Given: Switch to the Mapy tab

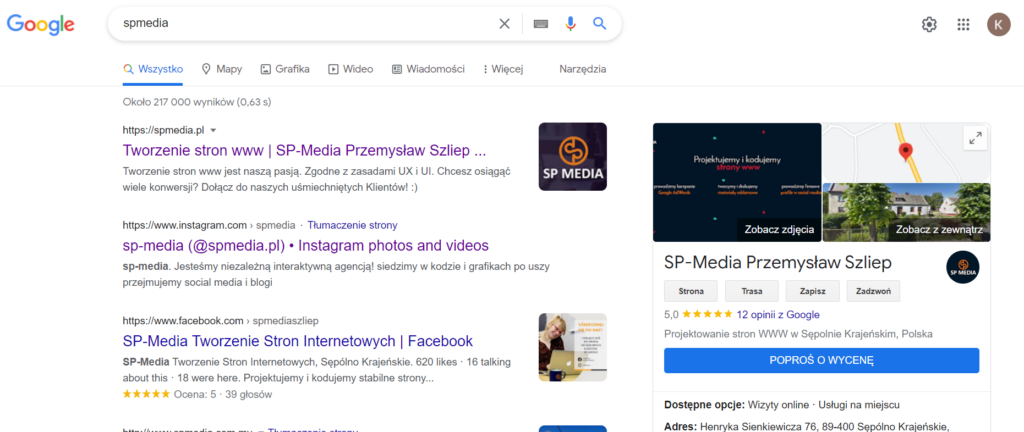Looking at the screenshot, I should tap(221, 69).
